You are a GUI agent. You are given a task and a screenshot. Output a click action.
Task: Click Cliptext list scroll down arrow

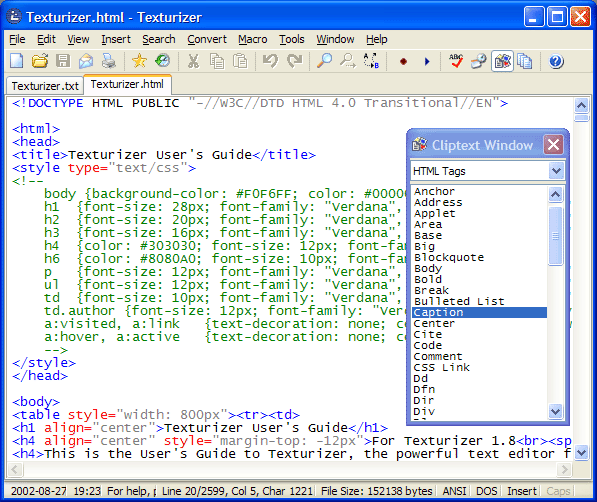(x=555, y=411)
